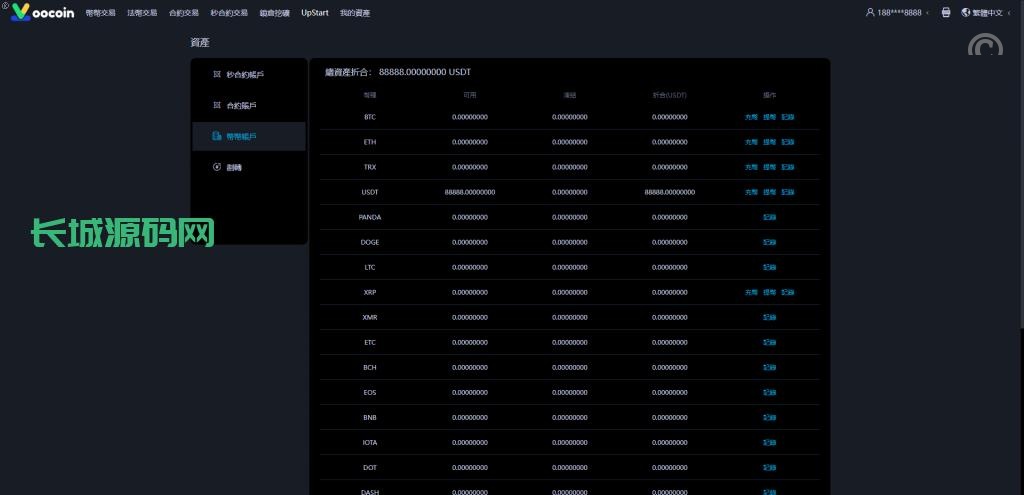The width and height of the screenshot is (1024, 495).
Task: Click 提幣 withdraw link for USDT
Action: (x=769, y=192)
